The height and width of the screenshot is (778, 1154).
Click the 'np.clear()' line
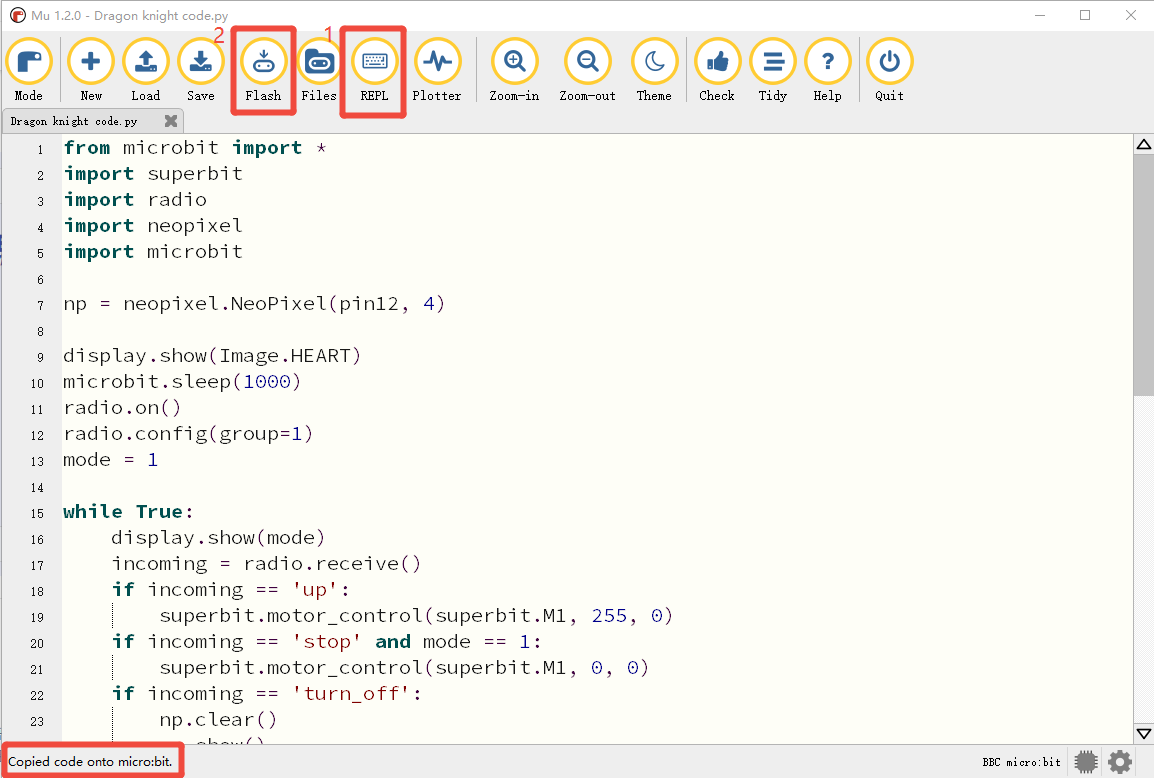coord(218,720)
